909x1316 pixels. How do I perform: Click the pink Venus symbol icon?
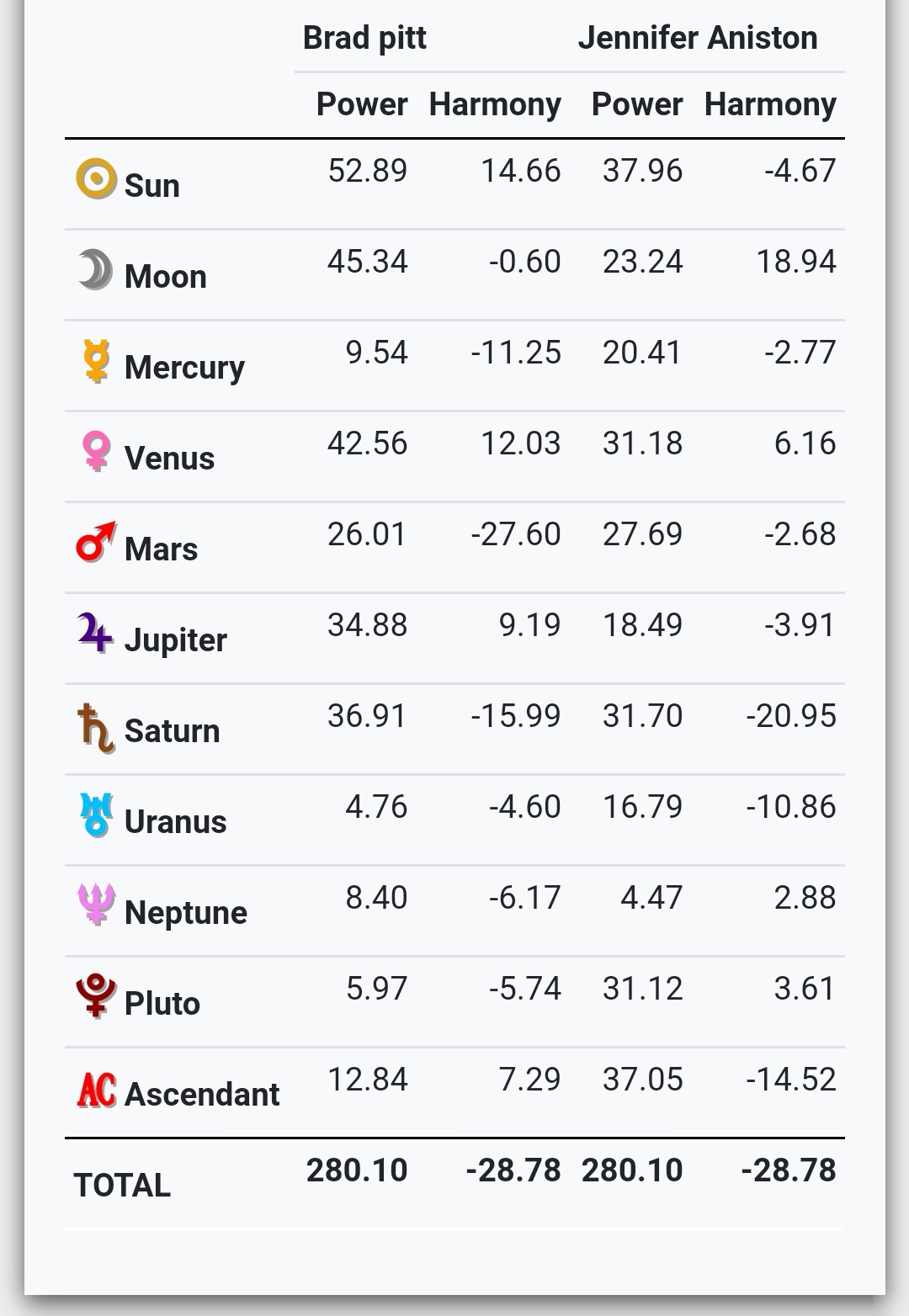pyautogui.click(x=97, y=451)
